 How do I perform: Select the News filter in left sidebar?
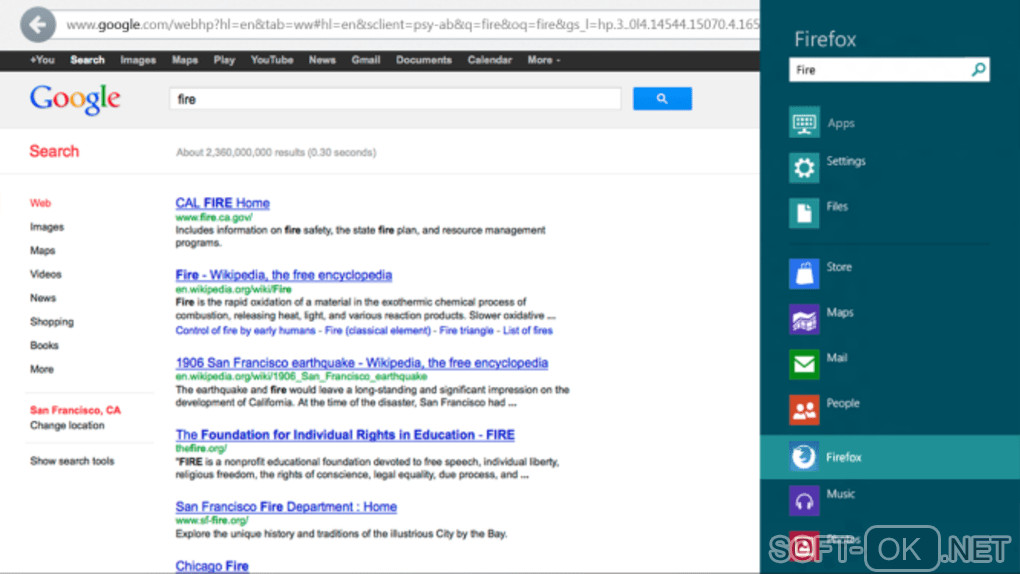(x=43, y=298)
